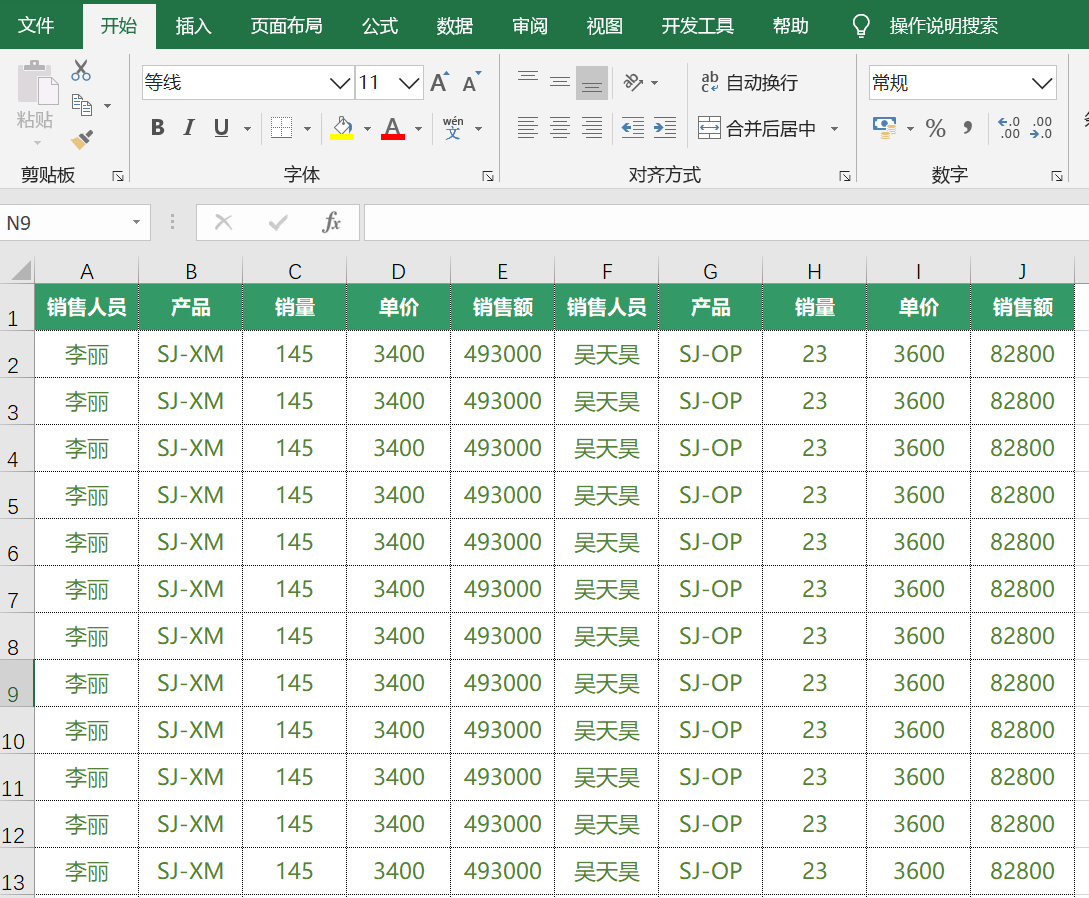Decrease font size with small A
The image size is (1089, 898).
point(471,83)
